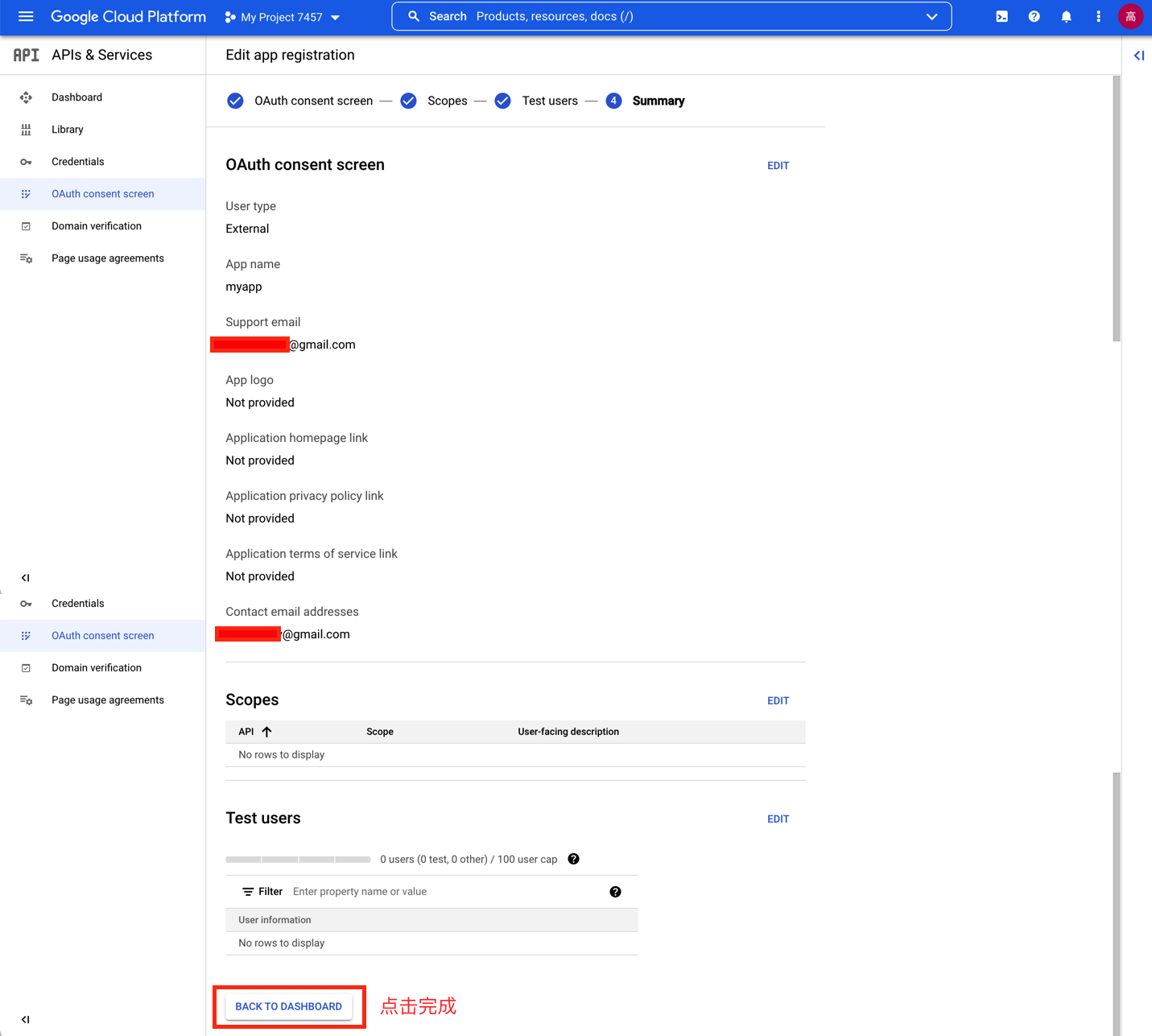Open Credentials in upper sidebar
The width and height of the screenshot is (1152, 1036).
pos(78,162)
